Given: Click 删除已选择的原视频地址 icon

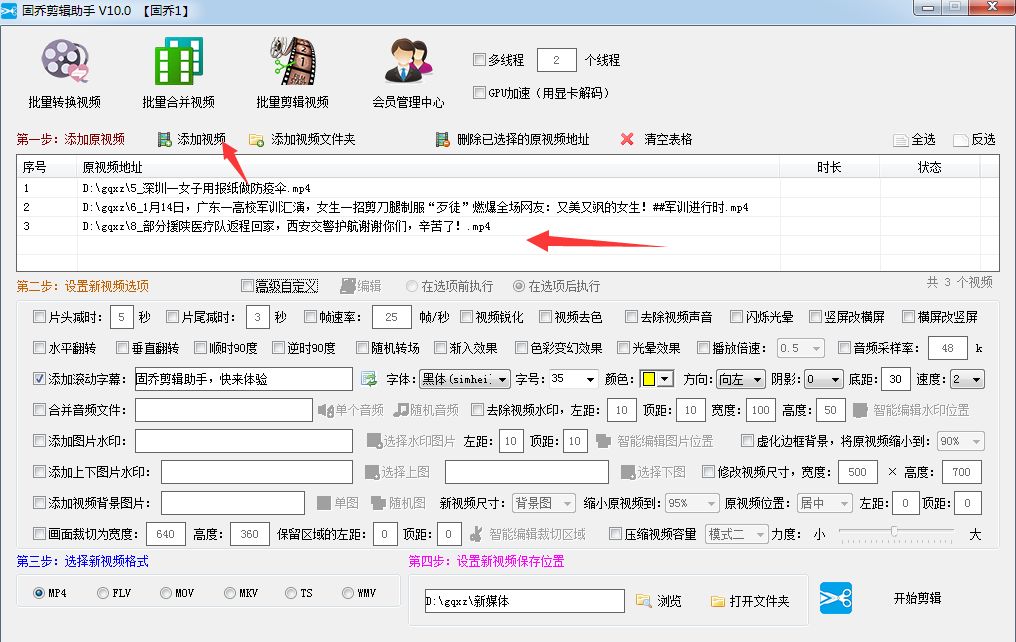Looking at the screenshot, I should pos(443,139).
